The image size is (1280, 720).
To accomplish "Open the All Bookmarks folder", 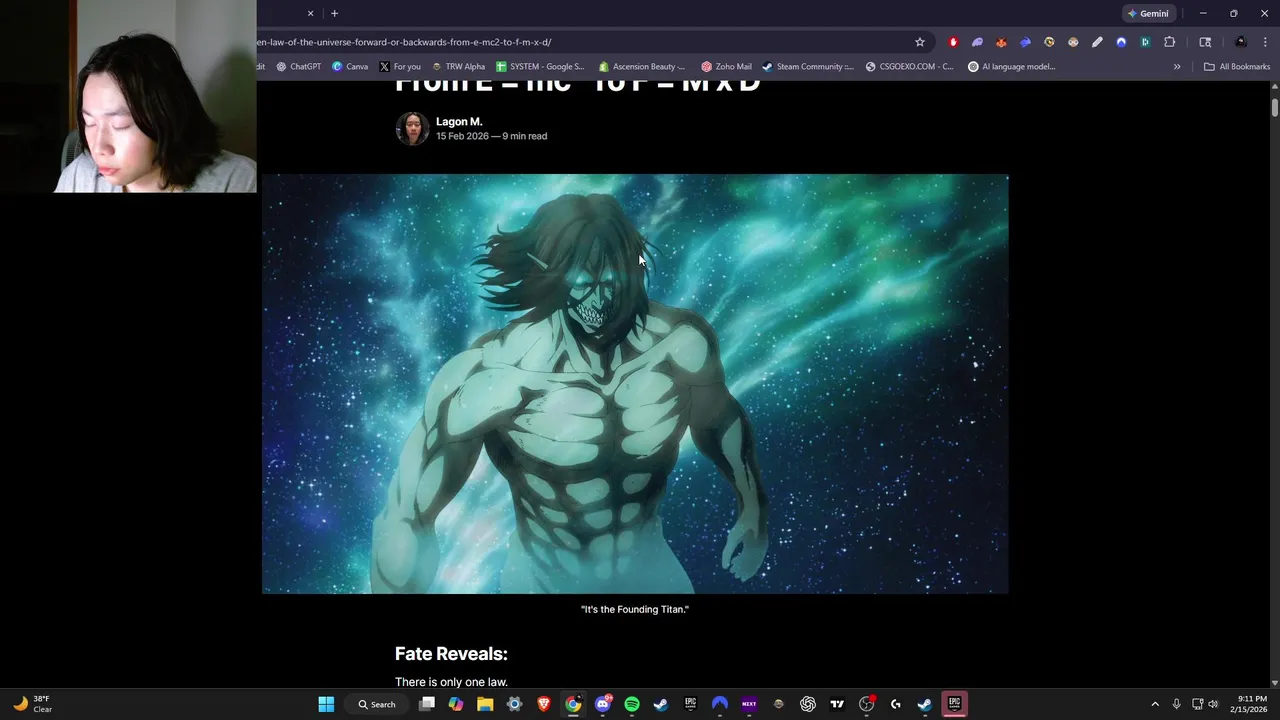I will click(1237, 67).
